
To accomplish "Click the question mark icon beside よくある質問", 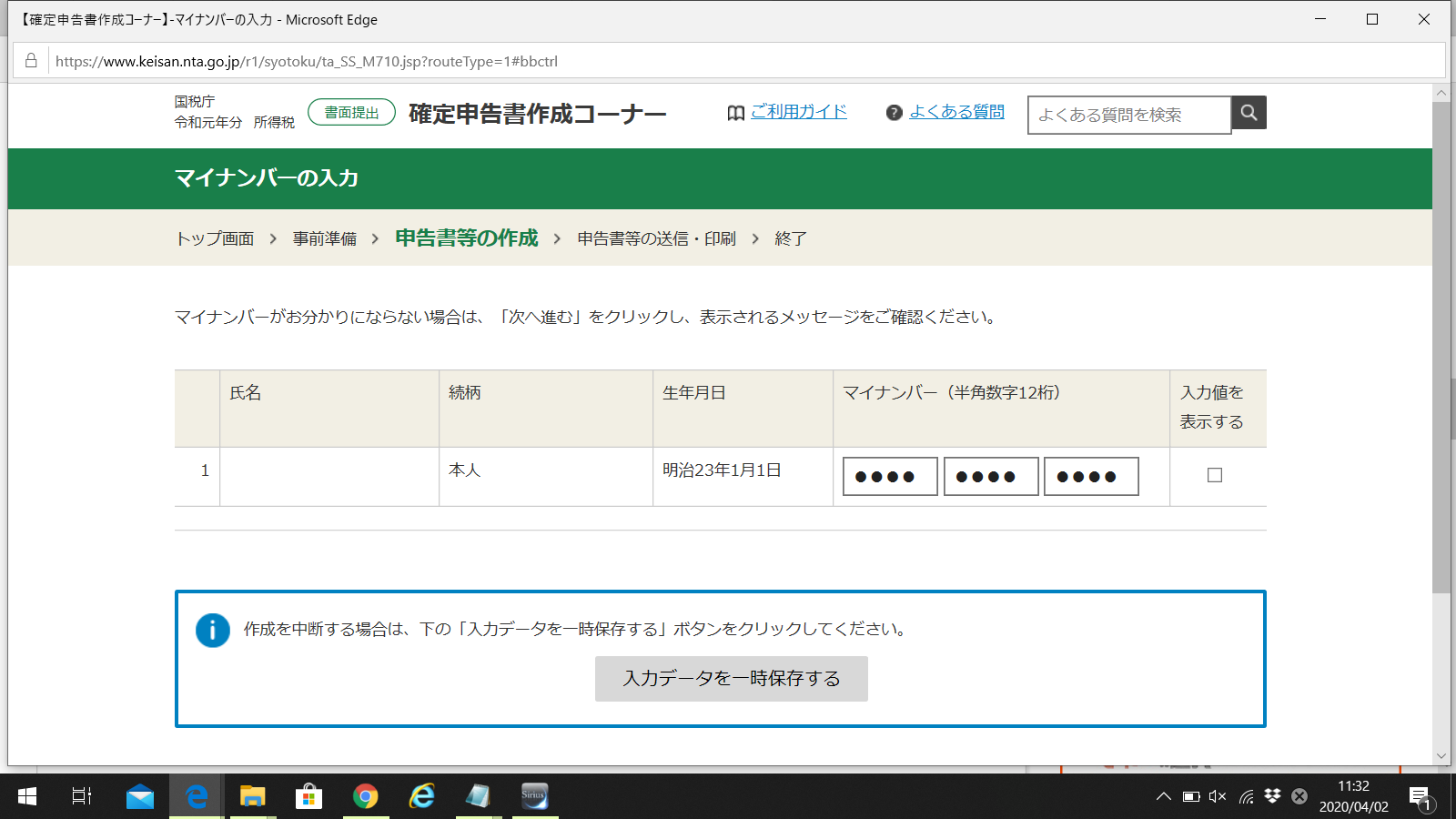I will click(894, 112).
